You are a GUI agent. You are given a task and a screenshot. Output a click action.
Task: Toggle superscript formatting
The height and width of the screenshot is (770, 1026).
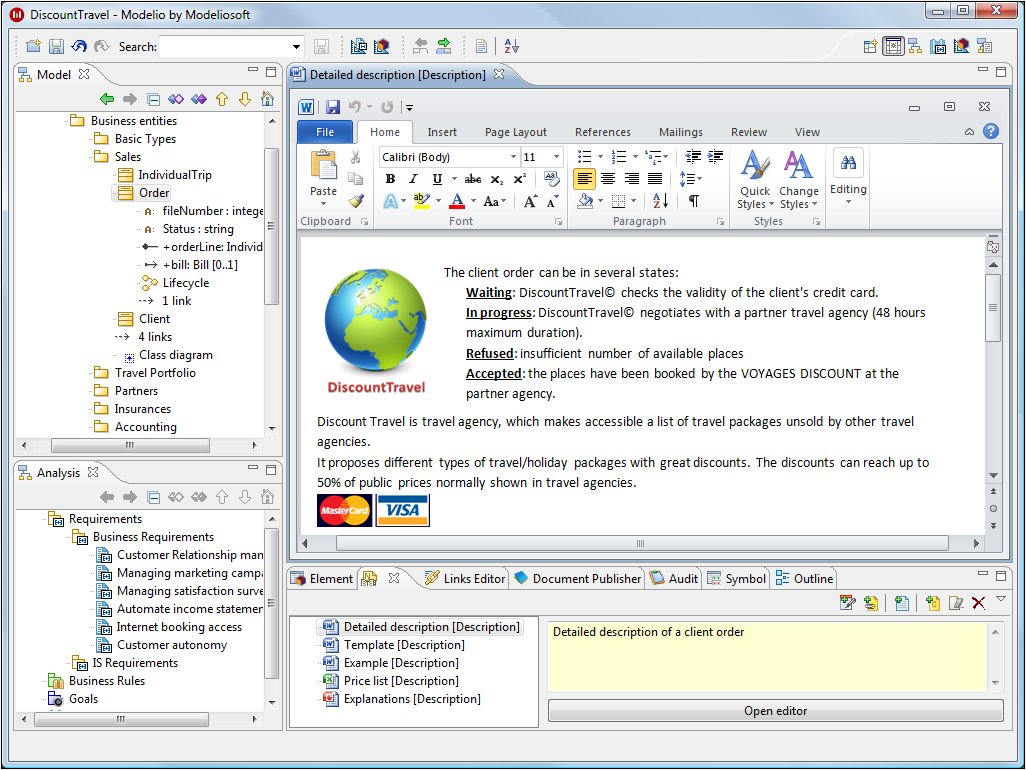(520, 179)
